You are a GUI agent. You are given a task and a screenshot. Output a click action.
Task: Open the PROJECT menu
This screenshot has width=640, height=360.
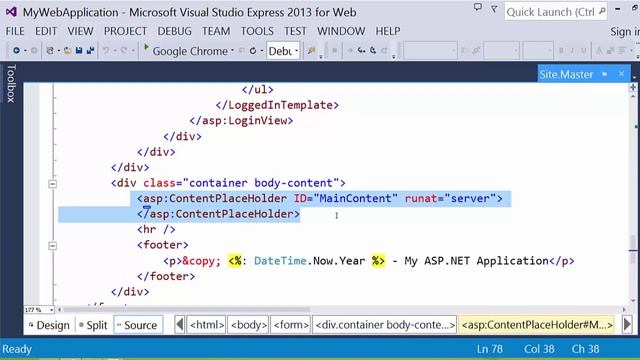125,31
